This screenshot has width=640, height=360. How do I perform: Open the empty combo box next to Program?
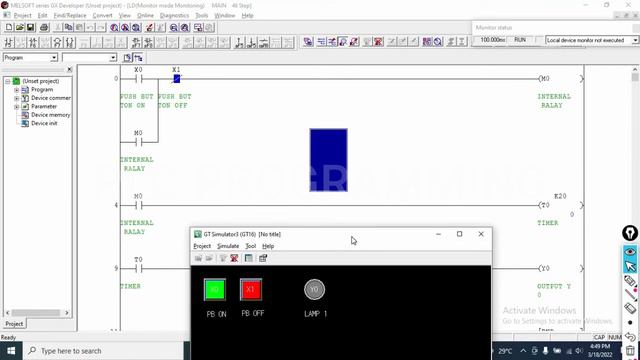tap(89, 58)
